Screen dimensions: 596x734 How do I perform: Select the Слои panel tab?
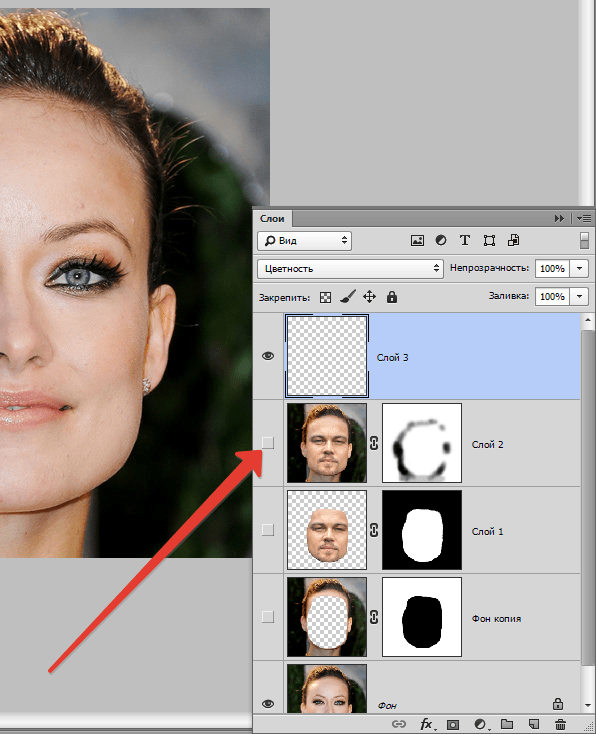[x=272, y=219]
